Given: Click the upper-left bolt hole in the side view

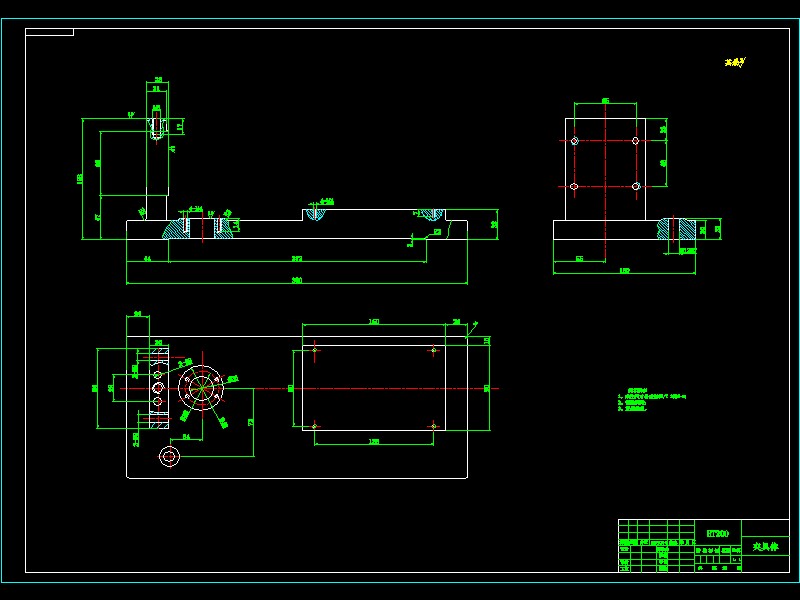Looking at the screenshot, I should [574, 141].
